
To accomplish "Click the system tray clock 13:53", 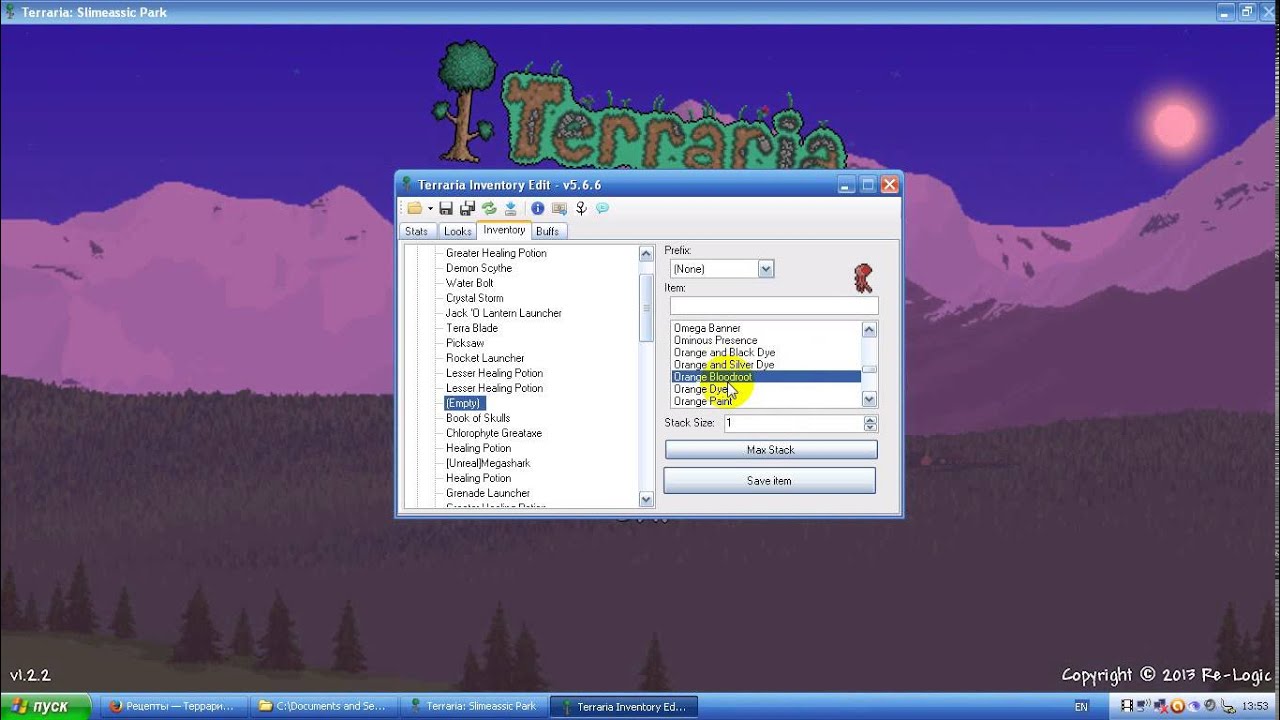I will [x=1254, y=706].
